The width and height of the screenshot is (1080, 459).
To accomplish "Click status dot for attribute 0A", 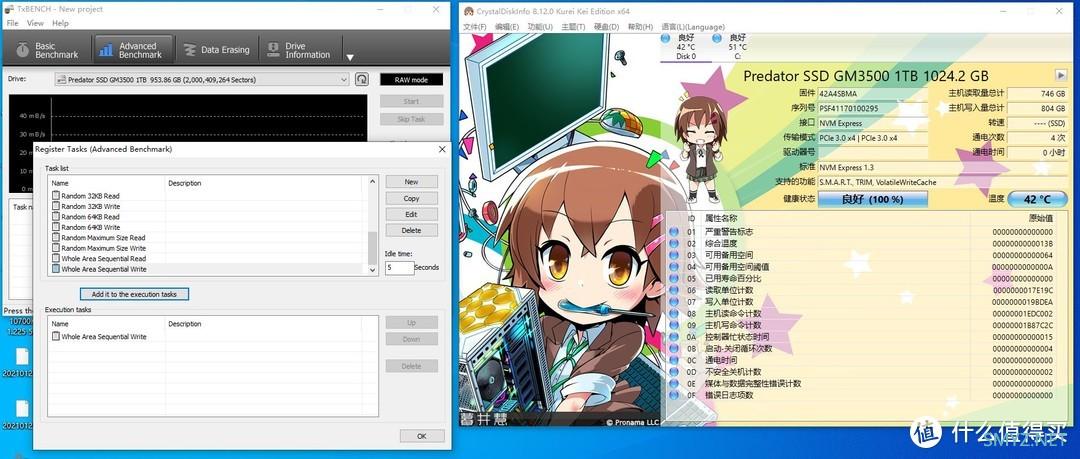I will coord(674,337).
